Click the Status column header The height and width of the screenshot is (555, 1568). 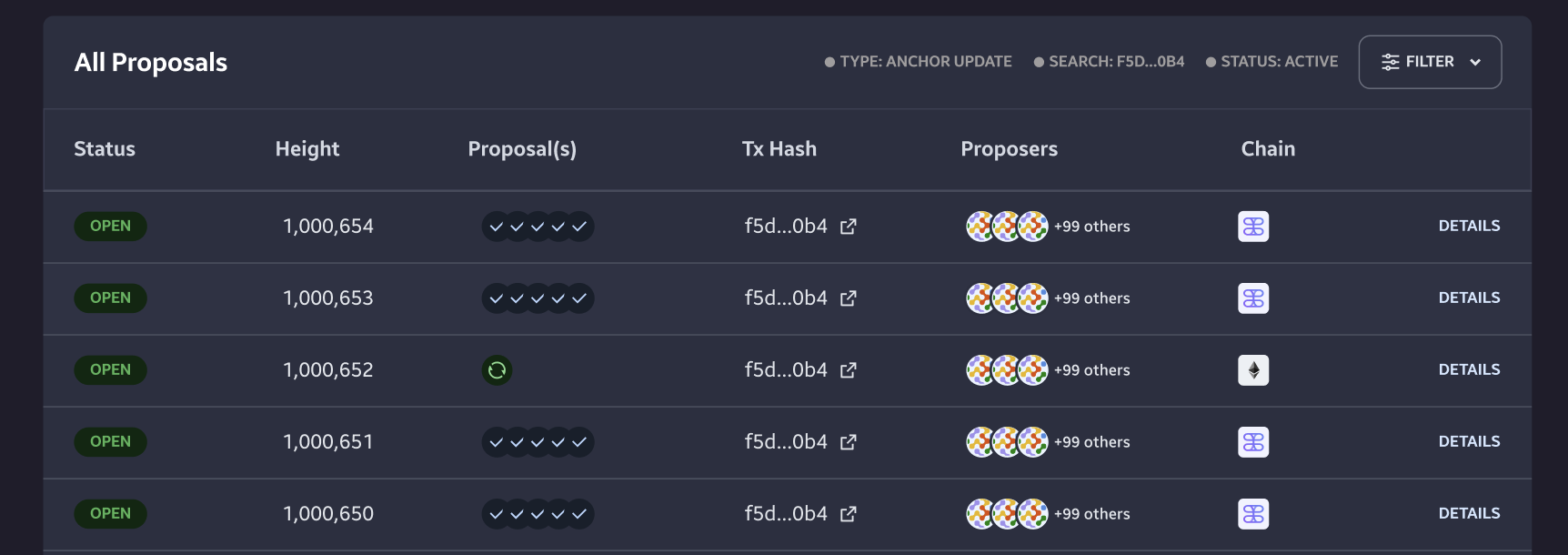coord(104,148)
